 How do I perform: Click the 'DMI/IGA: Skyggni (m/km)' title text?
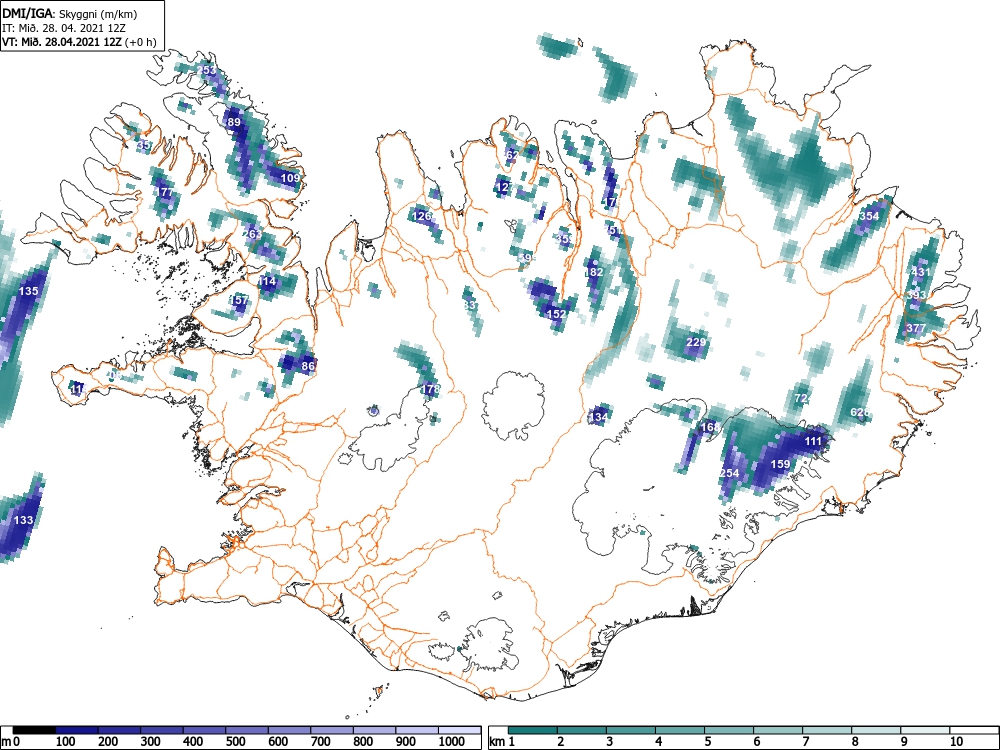click(x=70, y=13)
